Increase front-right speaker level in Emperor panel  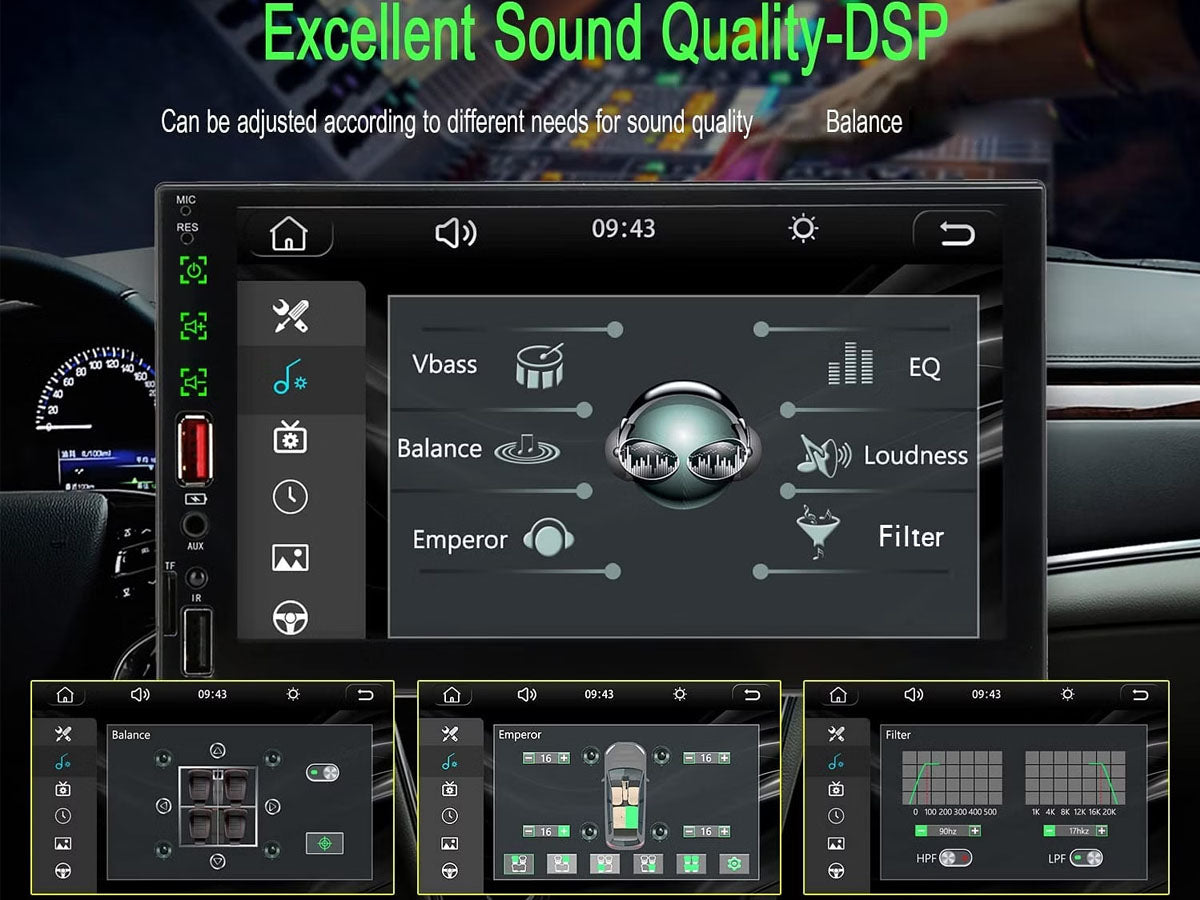[x=723, y=758]
